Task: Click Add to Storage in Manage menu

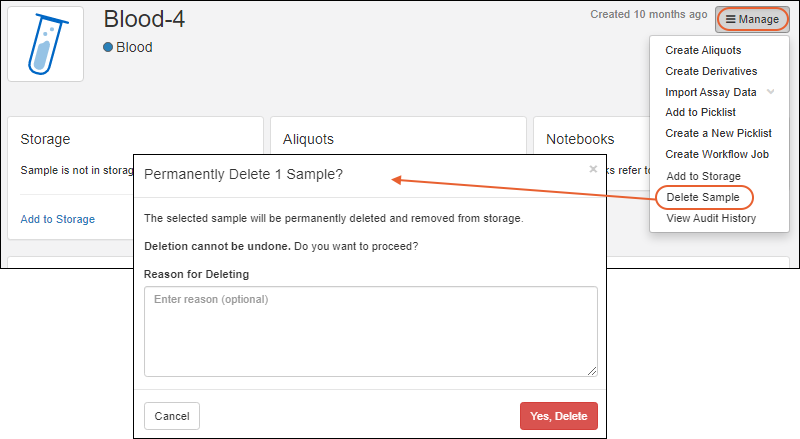Action: (x=703, y=176)
